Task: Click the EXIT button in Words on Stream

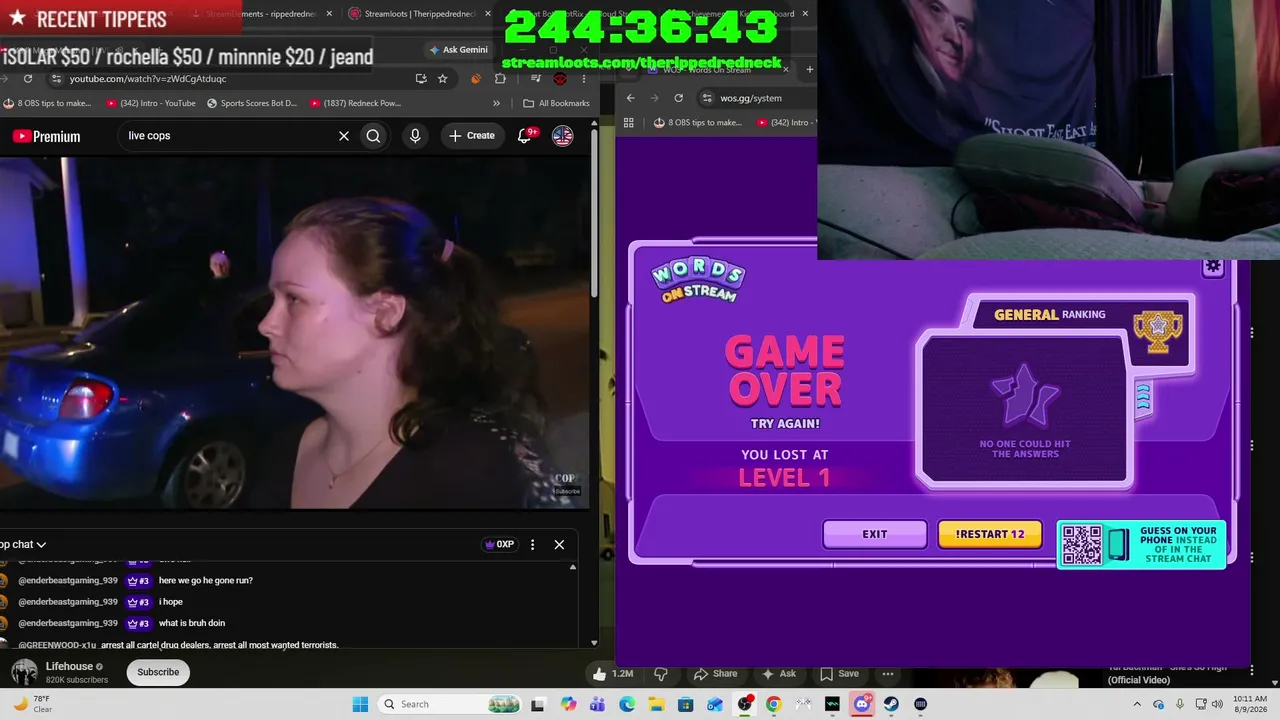Action: (x=875, y=535)
